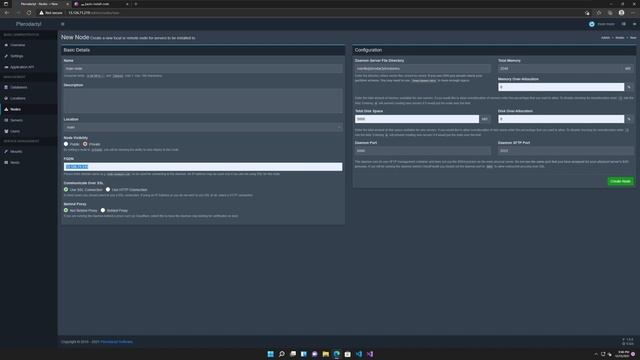Click the Daemon Server File Directory field

tap(422, 69)
